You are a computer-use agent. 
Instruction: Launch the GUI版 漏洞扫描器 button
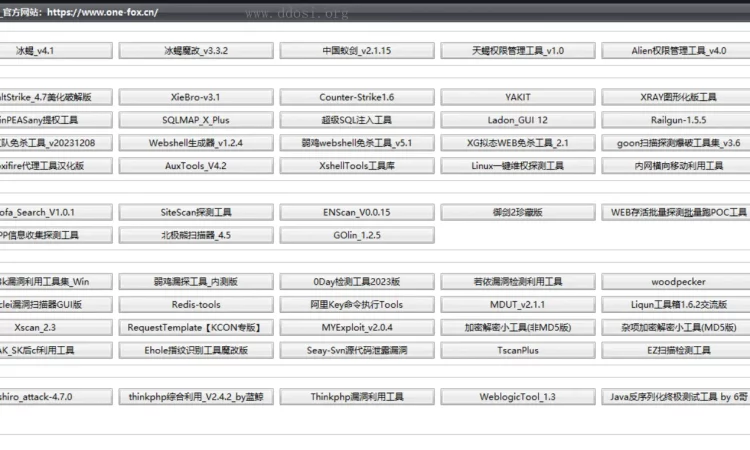(56, 305)
